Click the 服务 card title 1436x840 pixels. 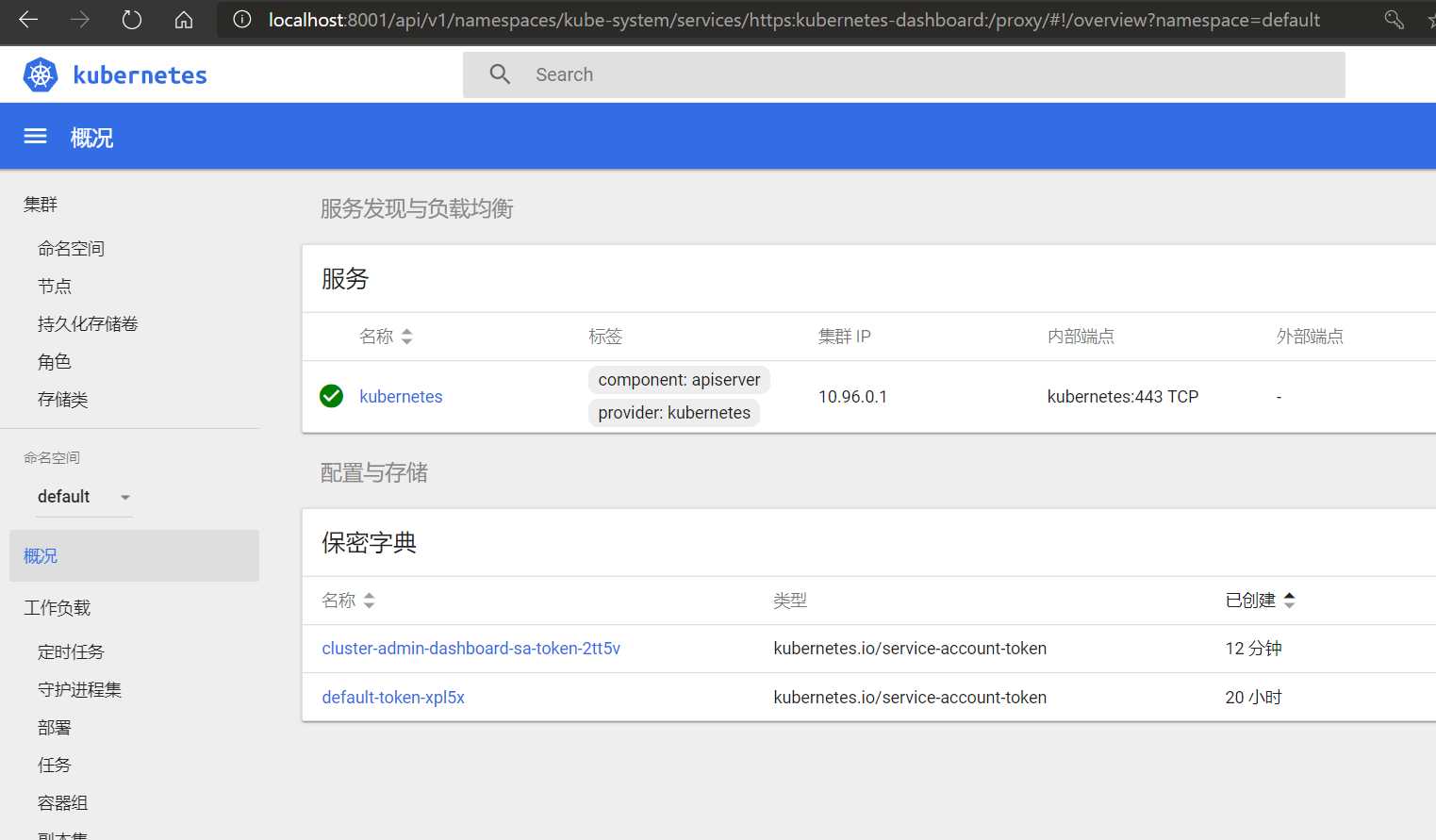[345, 279]
